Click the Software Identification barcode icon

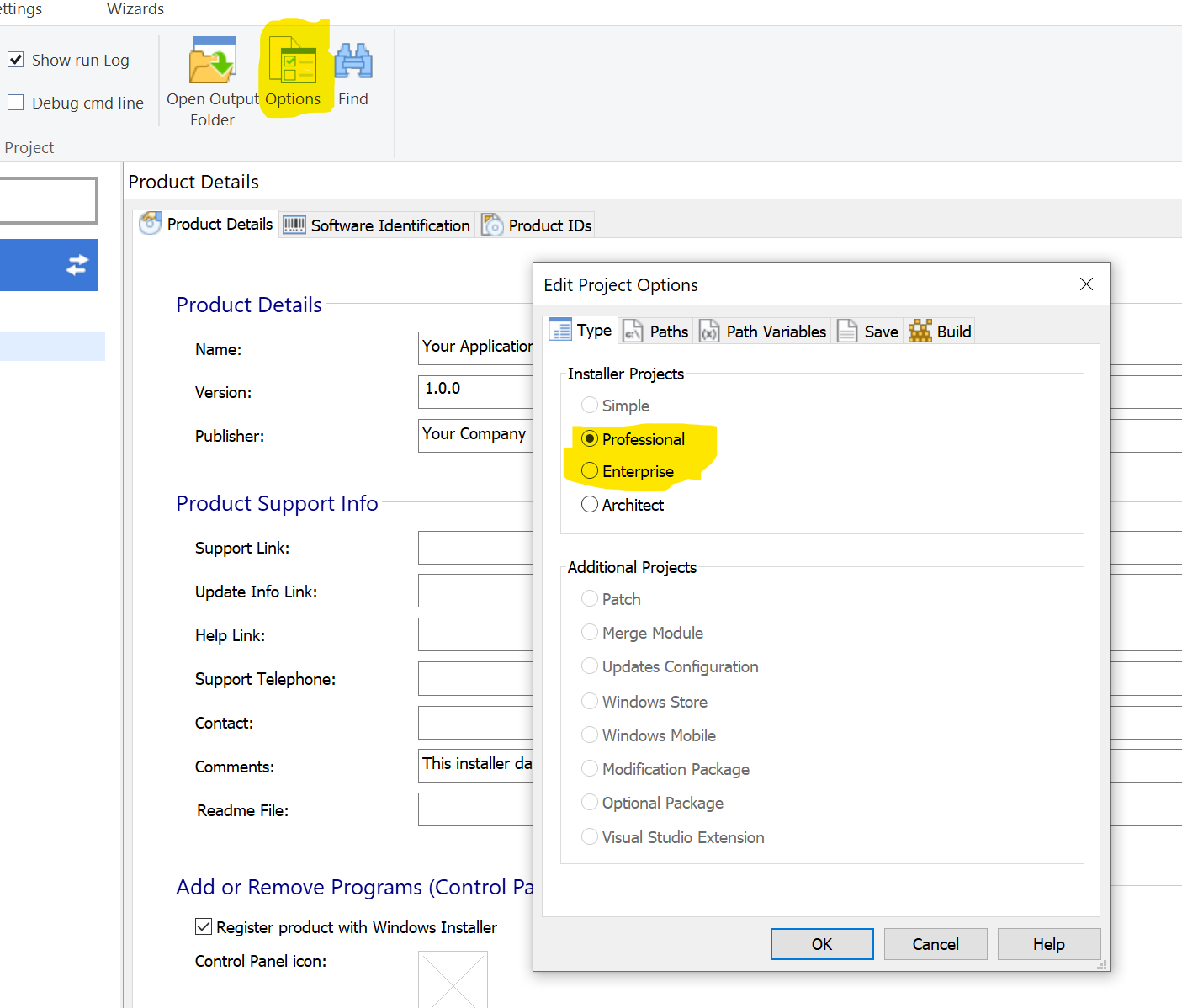point(294,225)
